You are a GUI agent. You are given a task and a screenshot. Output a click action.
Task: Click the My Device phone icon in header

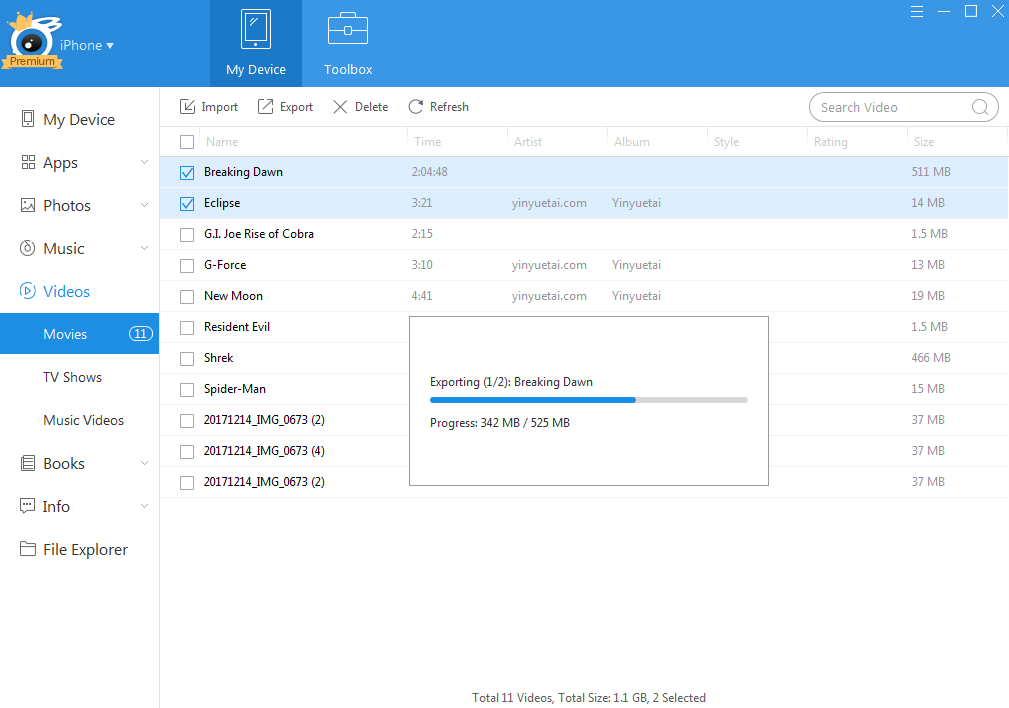[x=255, y=29]
